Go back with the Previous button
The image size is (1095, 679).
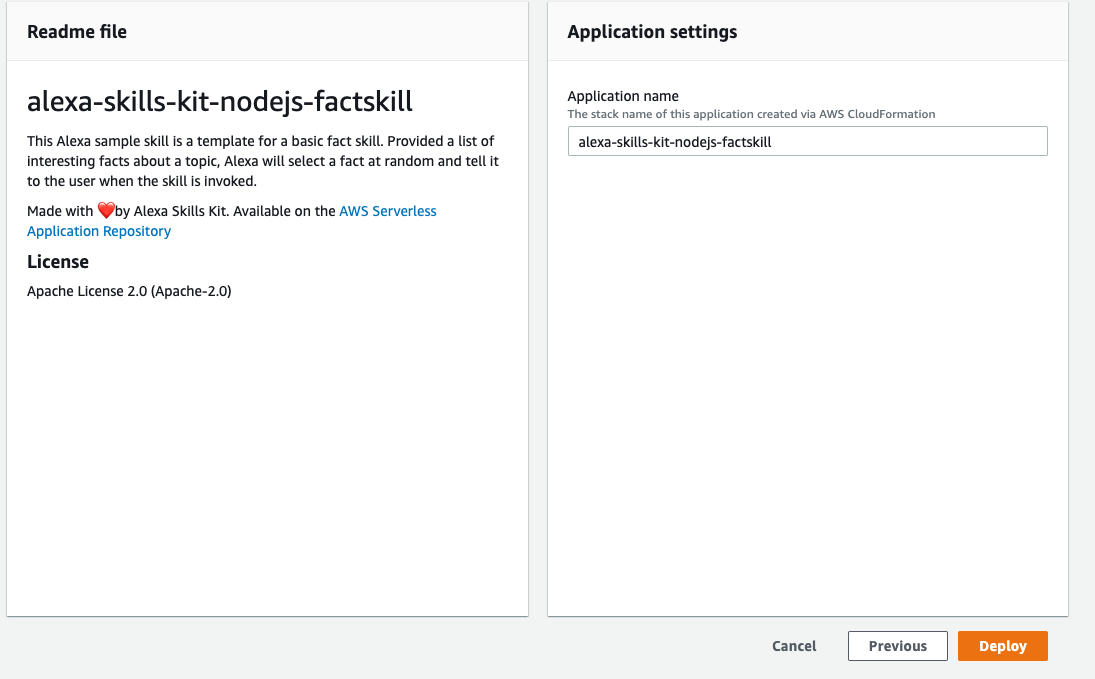pyautogui.click(x=897, y=645)
